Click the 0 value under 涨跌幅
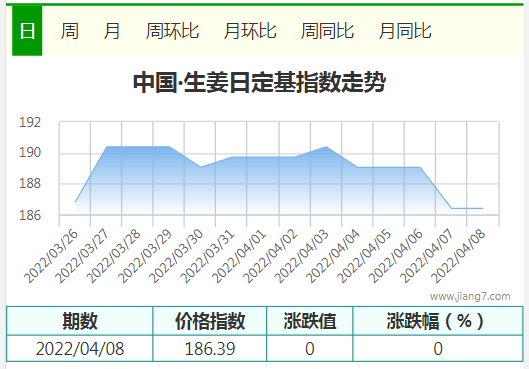529x369 pixels. [438, 349]
